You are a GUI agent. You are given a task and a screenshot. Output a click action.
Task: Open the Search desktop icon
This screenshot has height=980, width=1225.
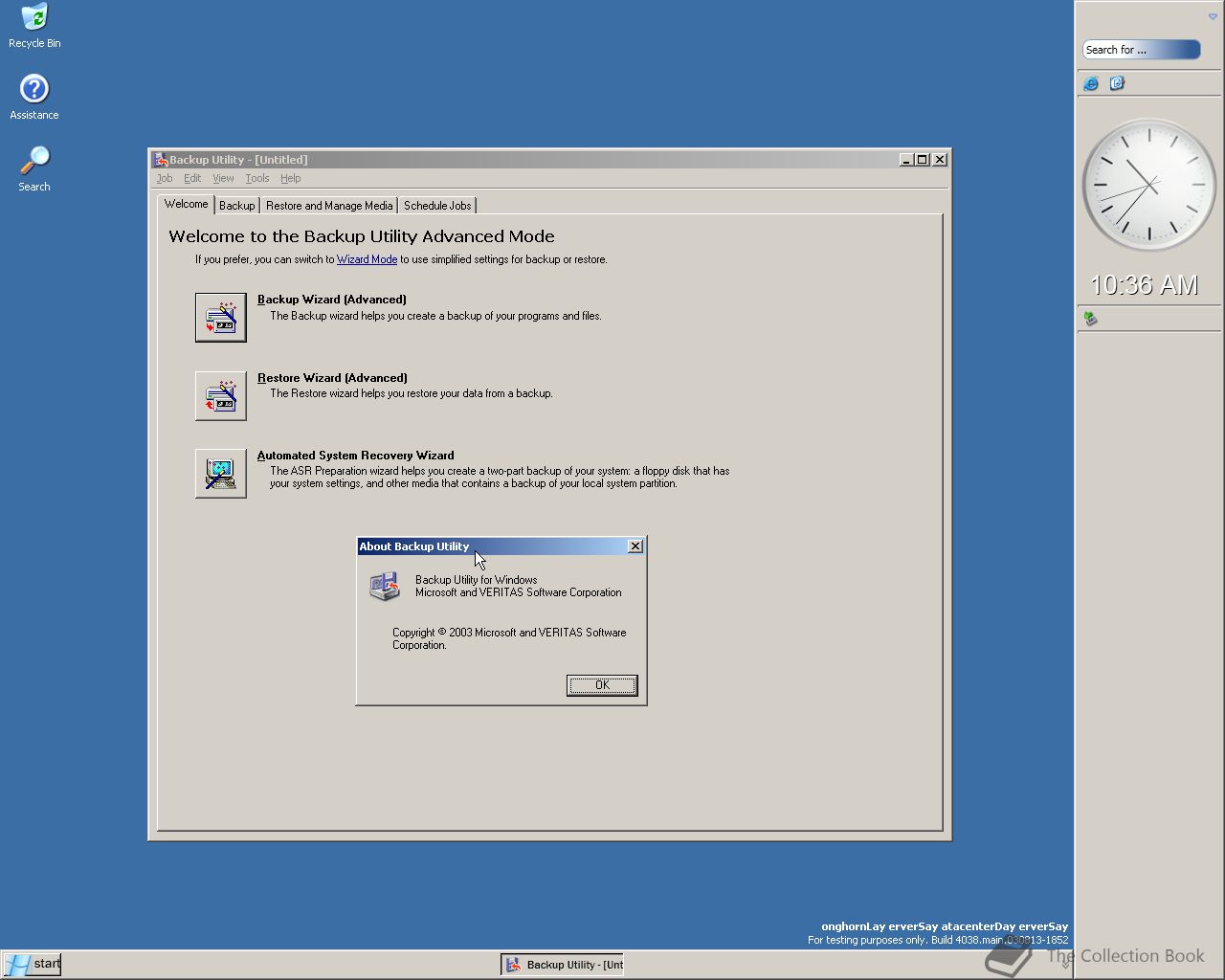[34, 169]
